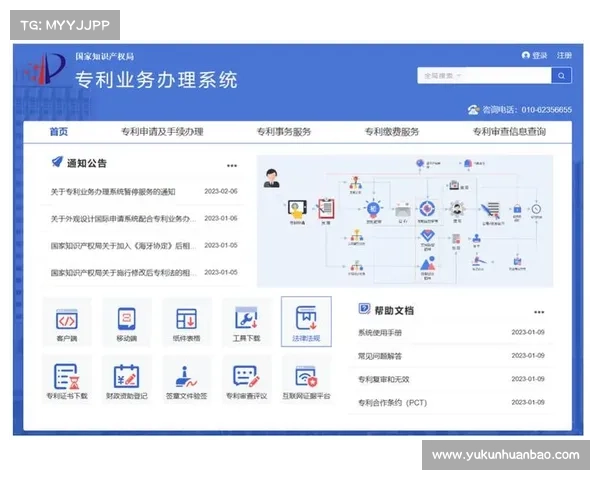Expand more options in 帮助文档 section
This screenshot has width=600, height=480.
tap(539, 312)
